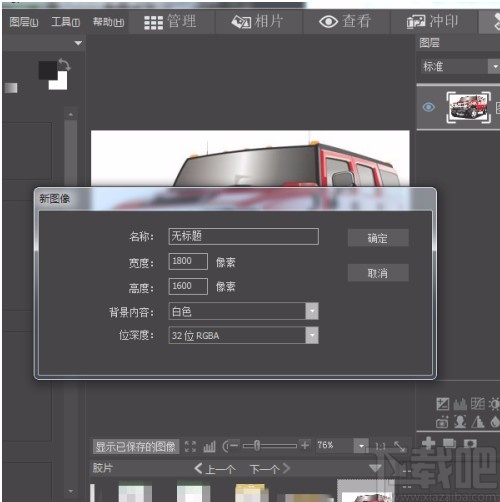
Task: Select the red car layer thumbnail
Action: (469, 107)
